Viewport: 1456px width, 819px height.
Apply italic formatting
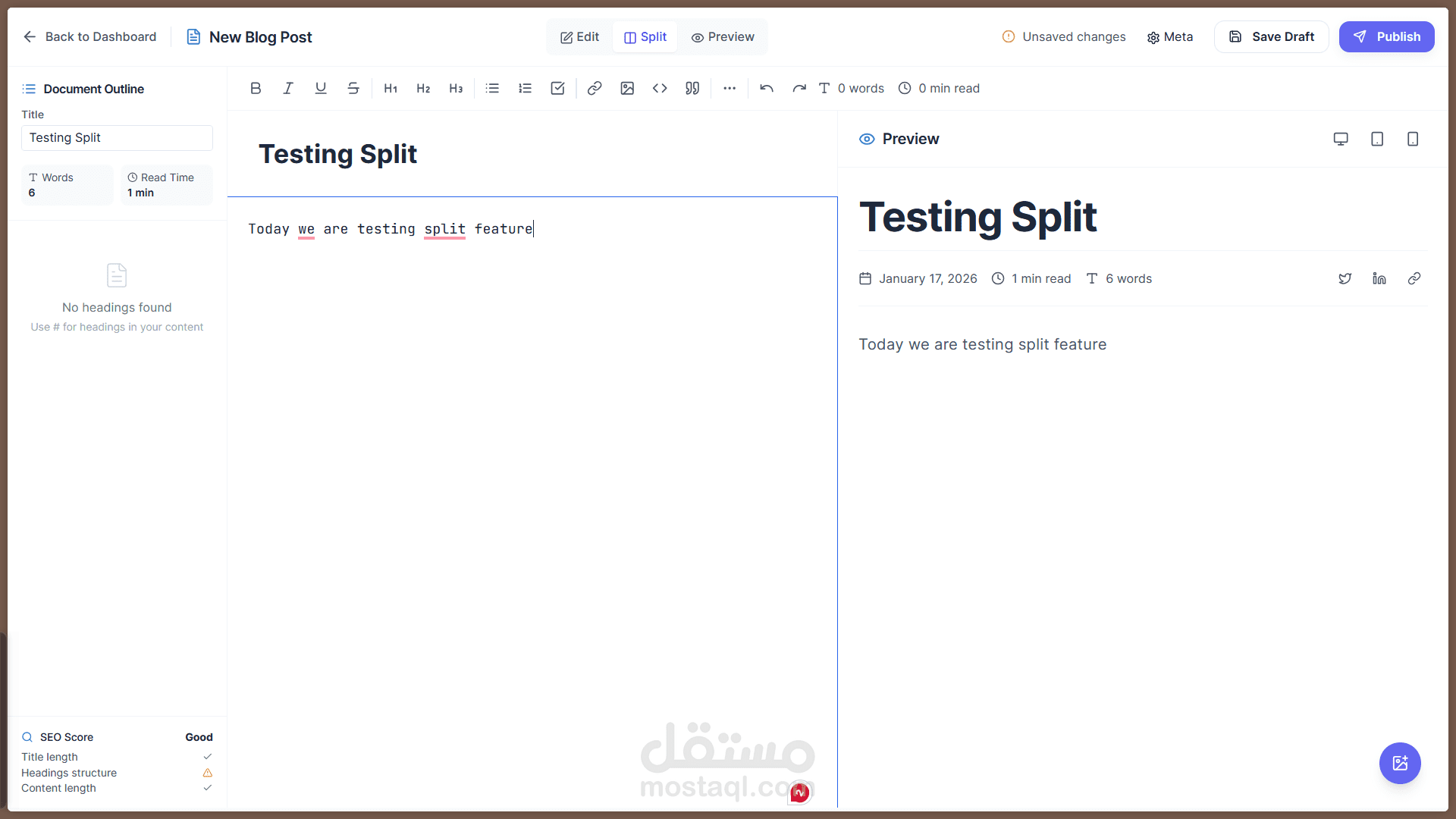tap(288, 88)
